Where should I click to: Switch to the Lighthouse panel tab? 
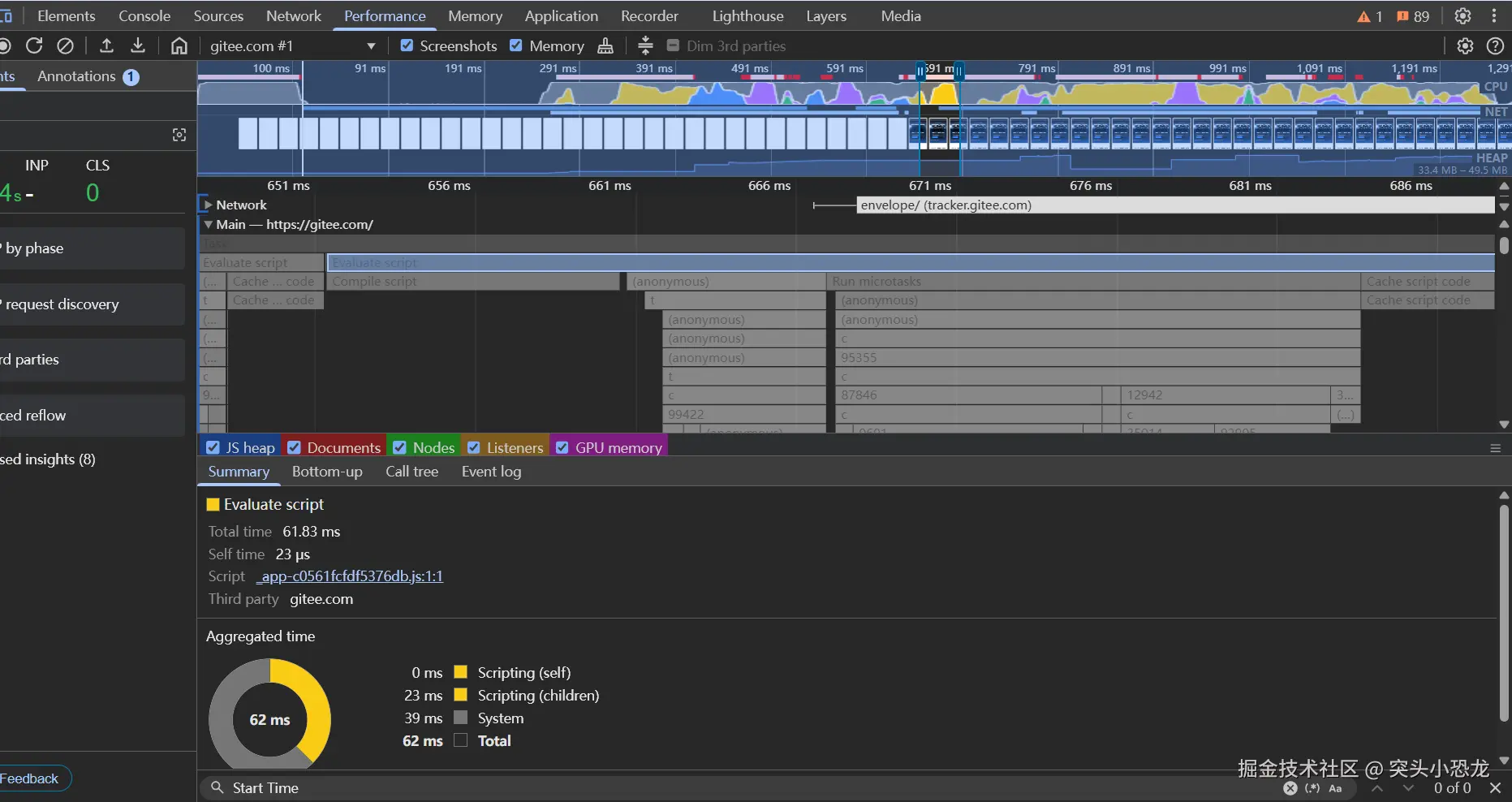coord(747,16)
